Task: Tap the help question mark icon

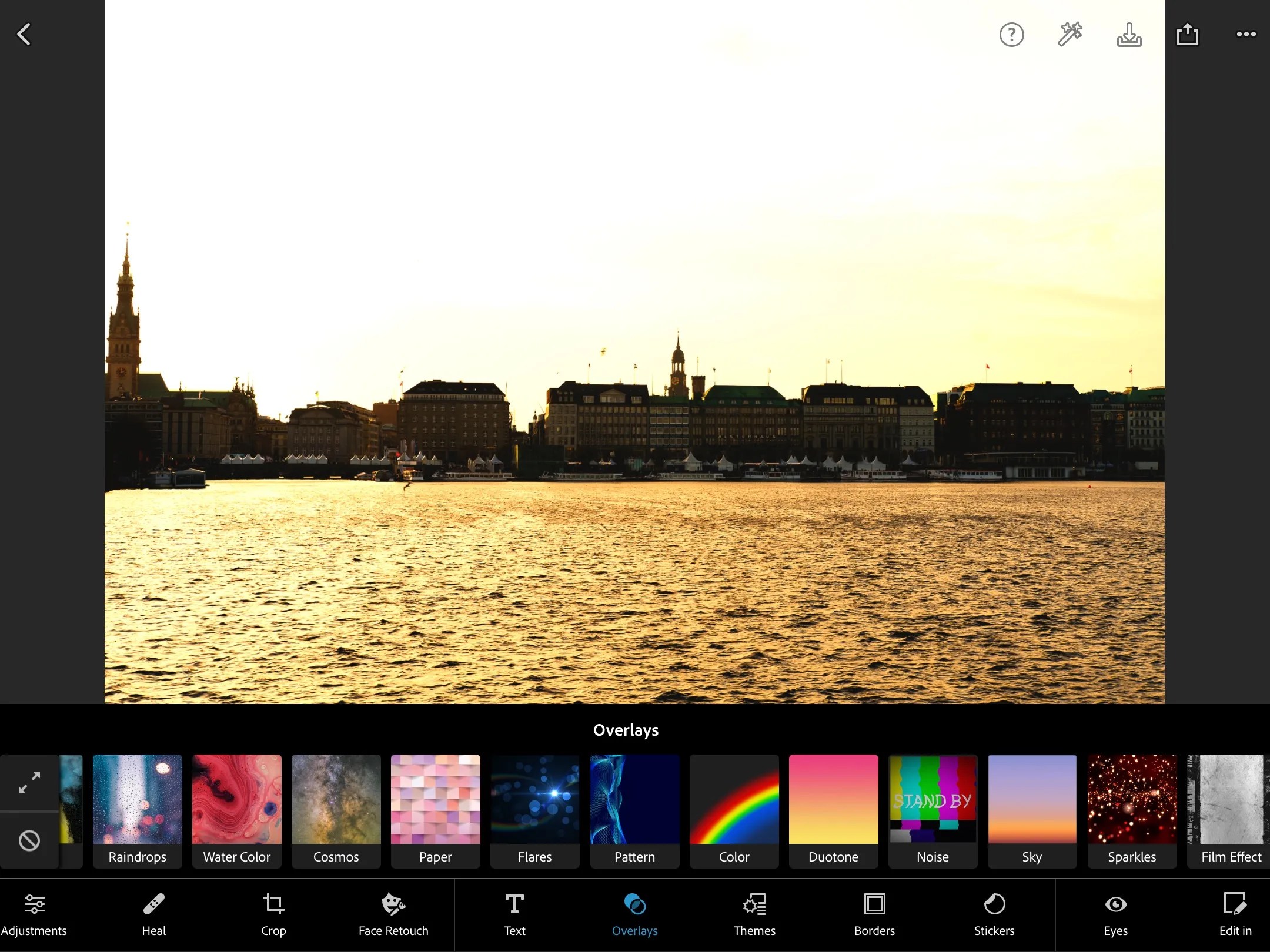Action: (1011, 34)
